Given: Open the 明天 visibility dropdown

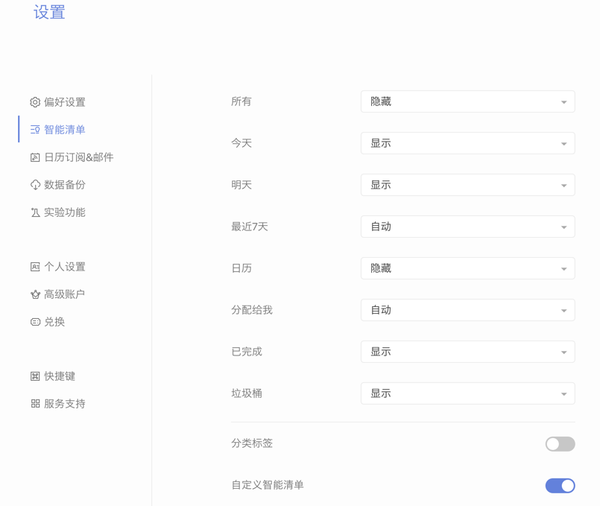Looking at the screenshot, I should 468,185.
